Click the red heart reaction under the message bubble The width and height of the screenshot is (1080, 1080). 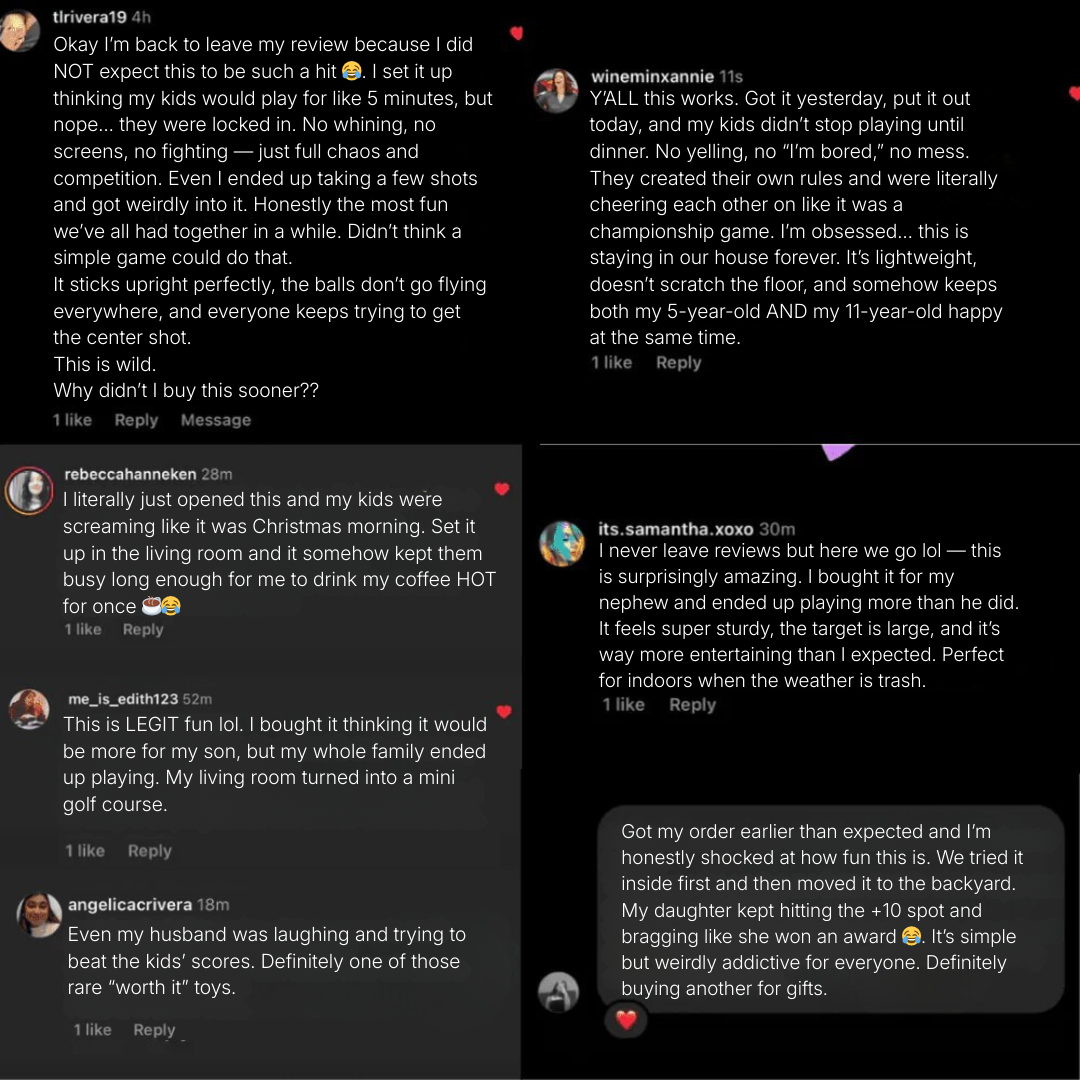click(626, 1020)
